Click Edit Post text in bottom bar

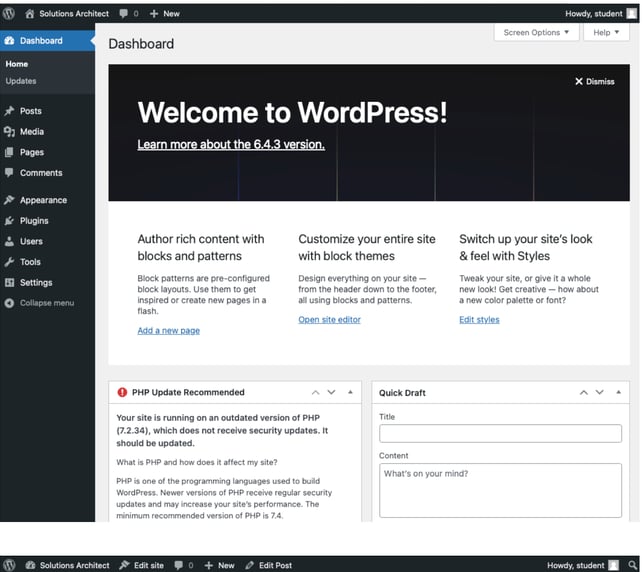(276, 565)
